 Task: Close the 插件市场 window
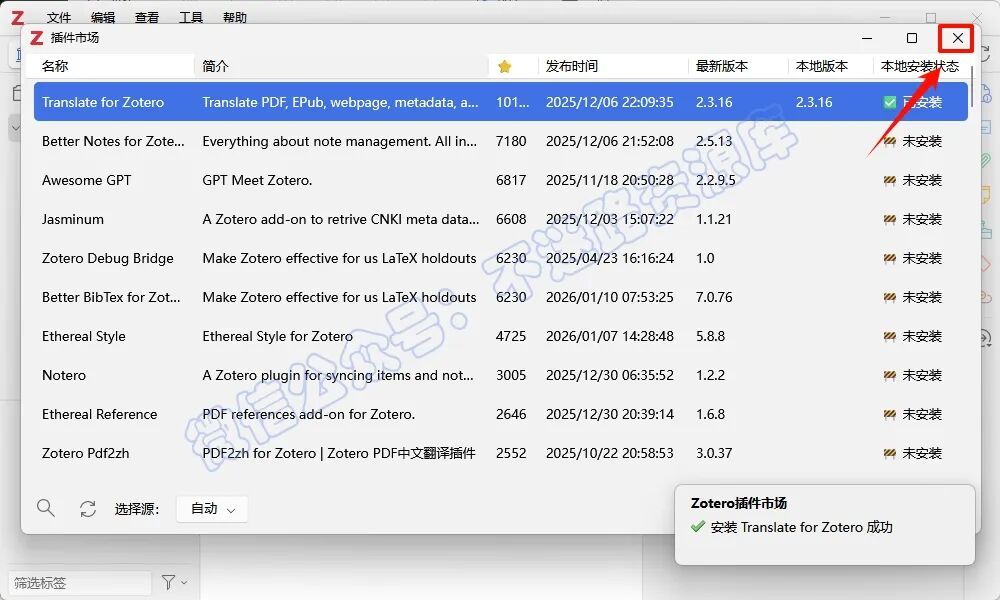(957, 38)
